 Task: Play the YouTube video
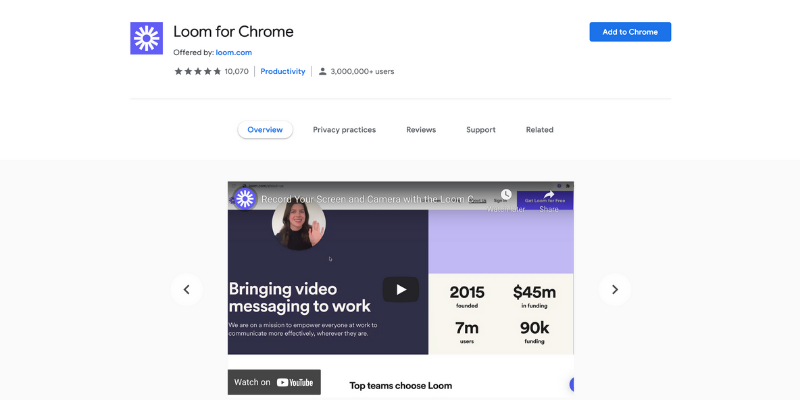(401, 289)
